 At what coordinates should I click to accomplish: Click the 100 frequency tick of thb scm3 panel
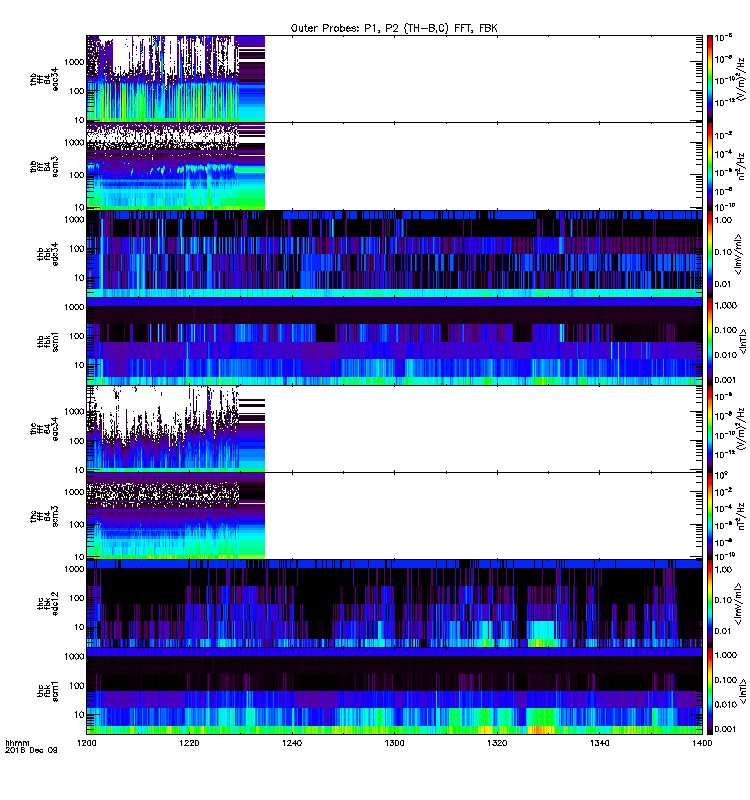(x=77, y=175)
